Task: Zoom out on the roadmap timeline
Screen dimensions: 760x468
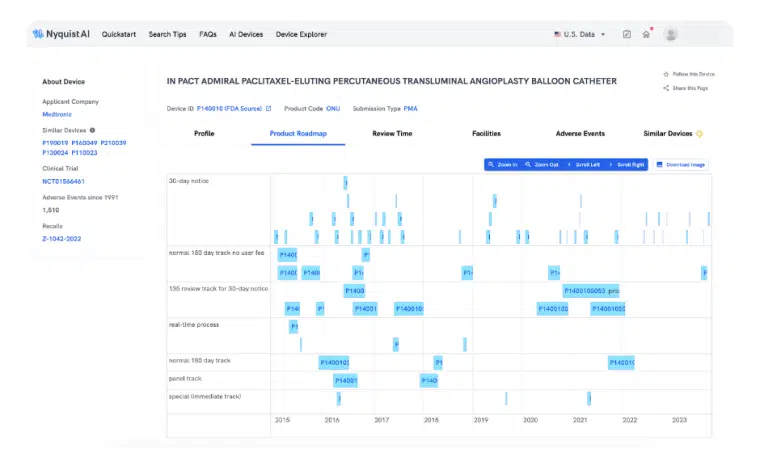Action: pos(541,165)
